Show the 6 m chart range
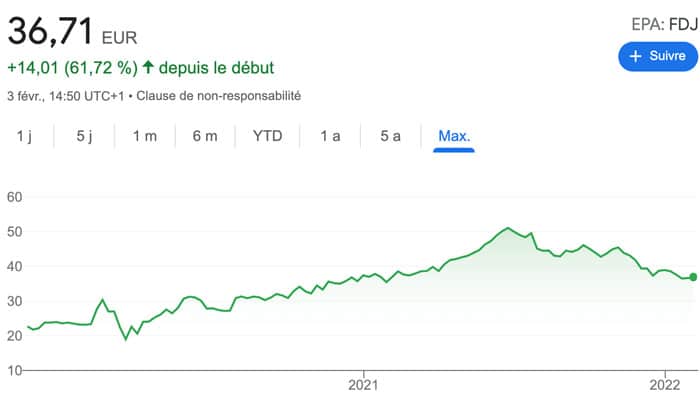This screenshot has height=403, width=700. tap(204, 136)
